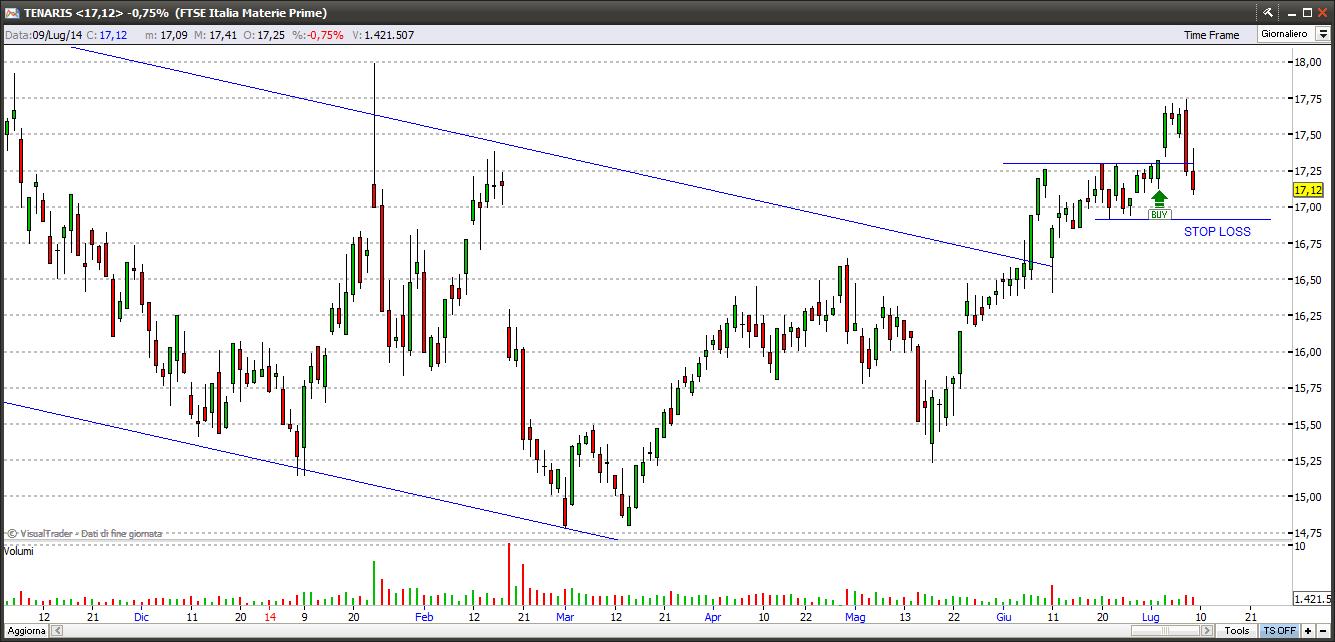Click the pin tool icon in title bar
1335x642 pixels.
(x=1268, y=13)
